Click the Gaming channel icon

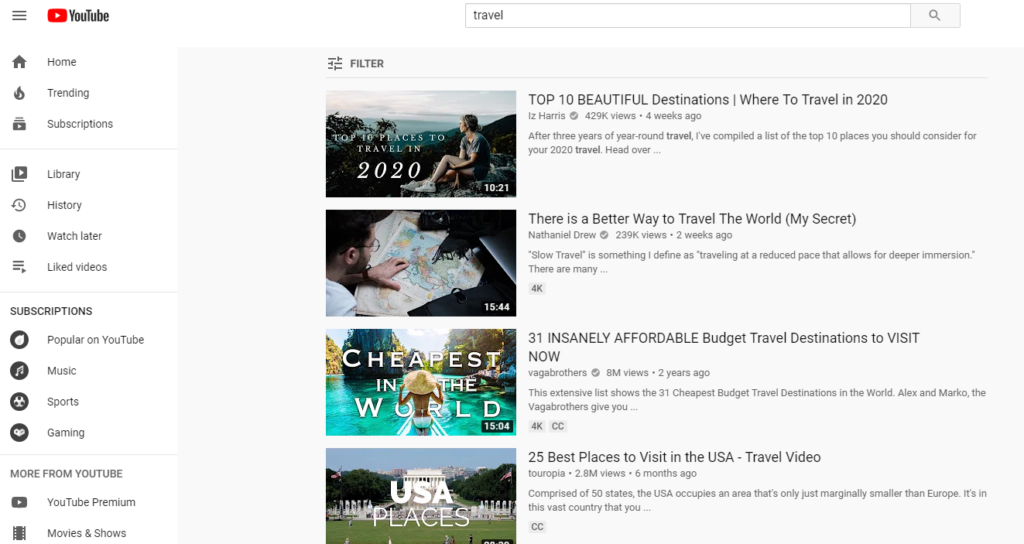tap(20, 432)
